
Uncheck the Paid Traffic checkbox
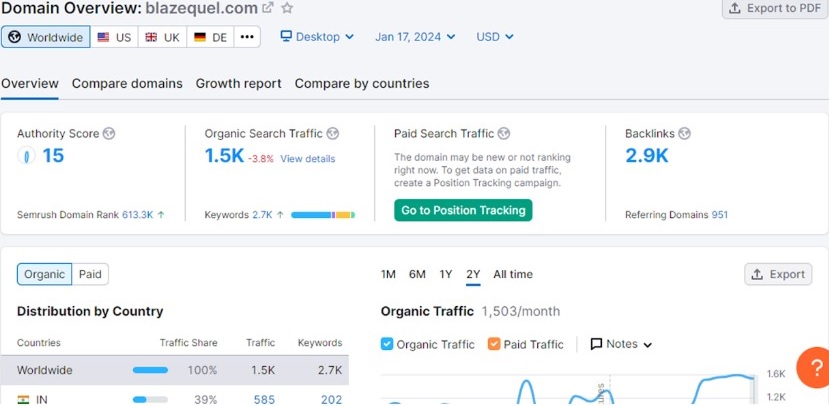pyautogui.click(x=494, y=344)
